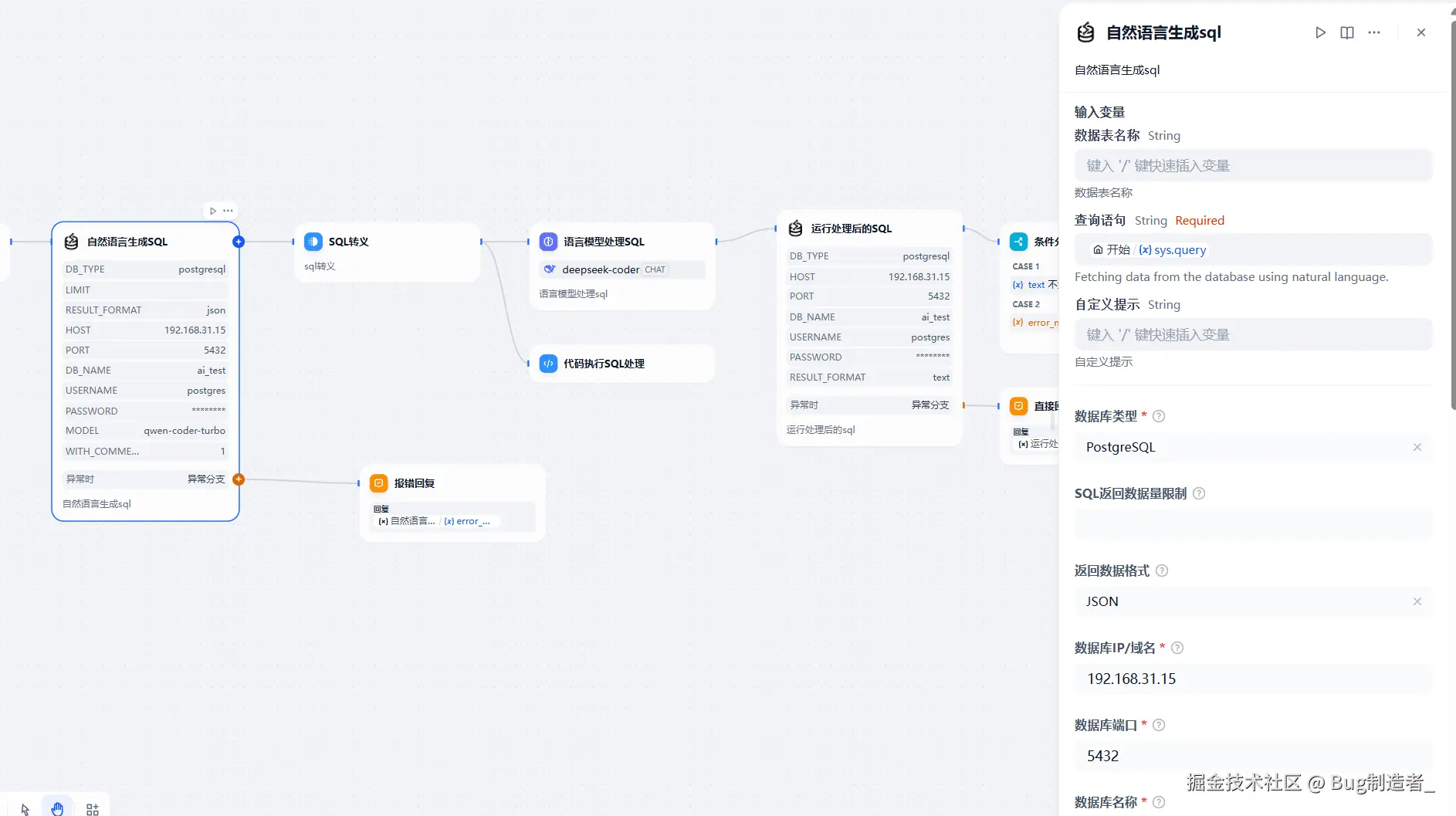Image resolution: width=1456 pixels, height=816 pixels.
Task: Click the blue + to add a branch node
Action: tap(238, 242)
